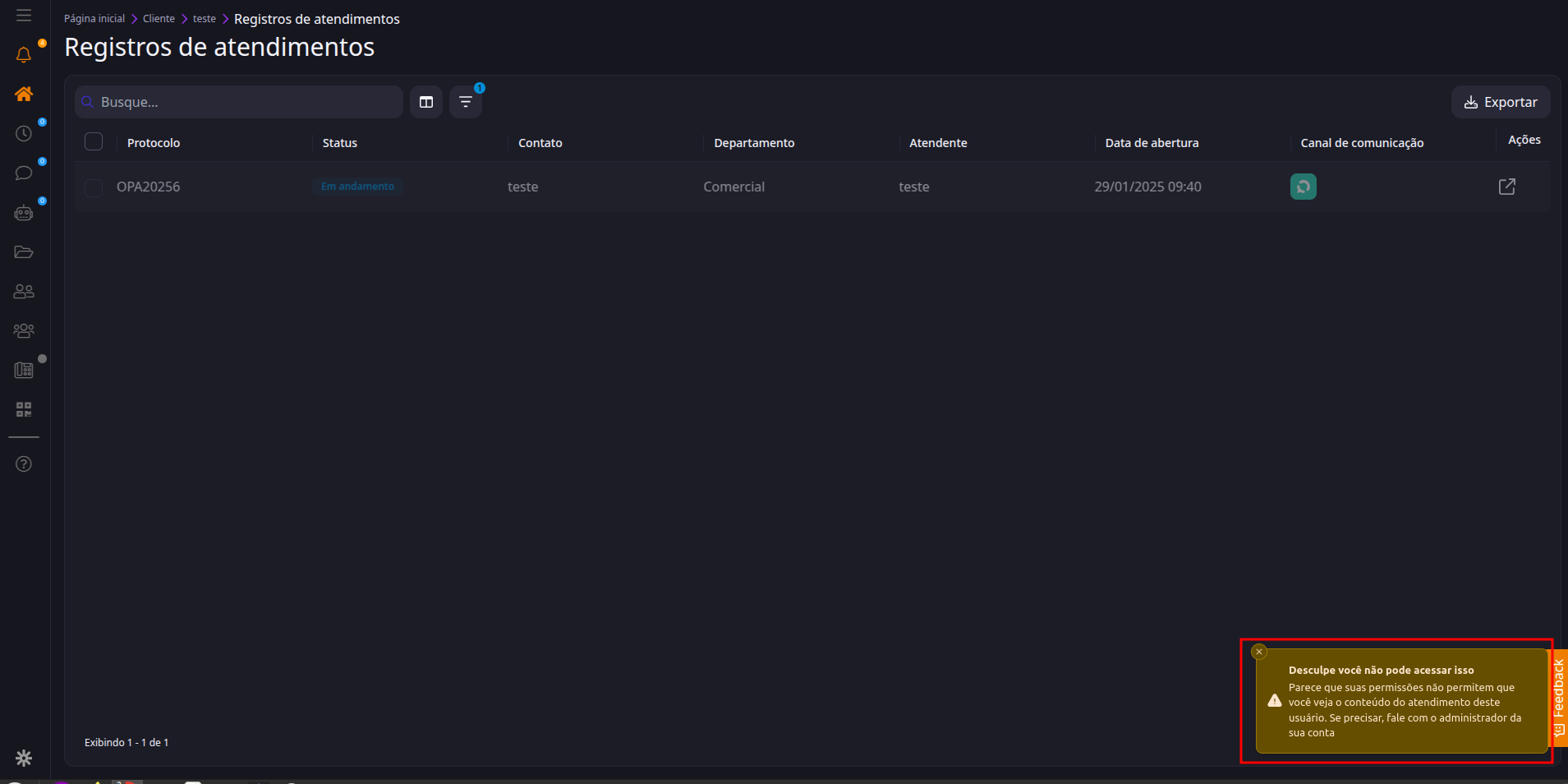Viewport: 1568px width, 784px height.
Task: Open the clock history sidebar icon
Action: (24, 133)
